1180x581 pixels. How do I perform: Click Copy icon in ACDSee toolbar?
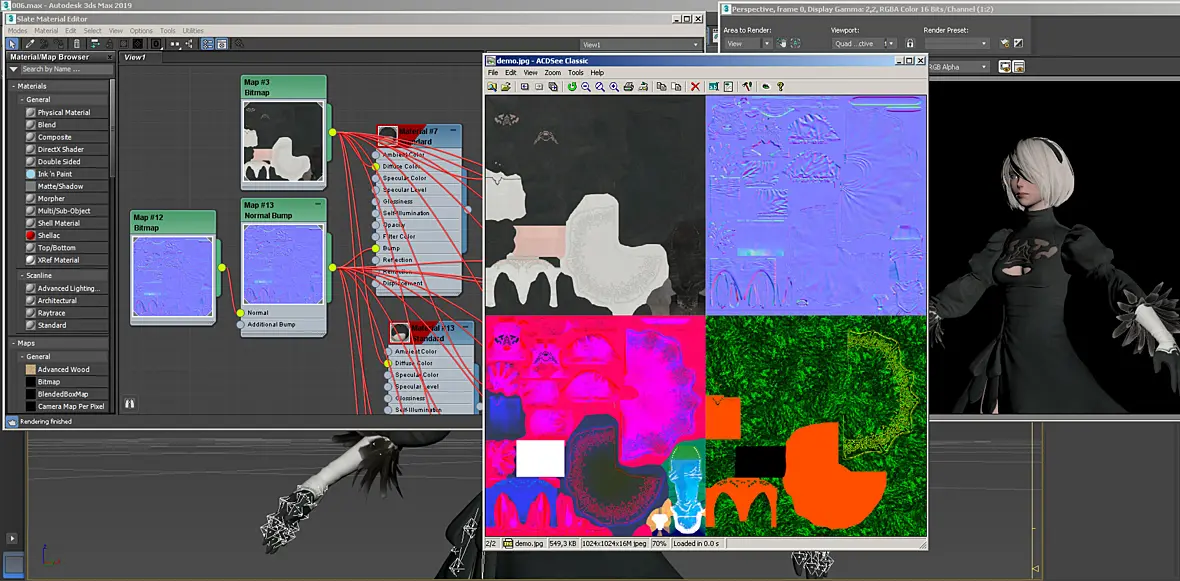pyautogui.click(x=661, y=87)
